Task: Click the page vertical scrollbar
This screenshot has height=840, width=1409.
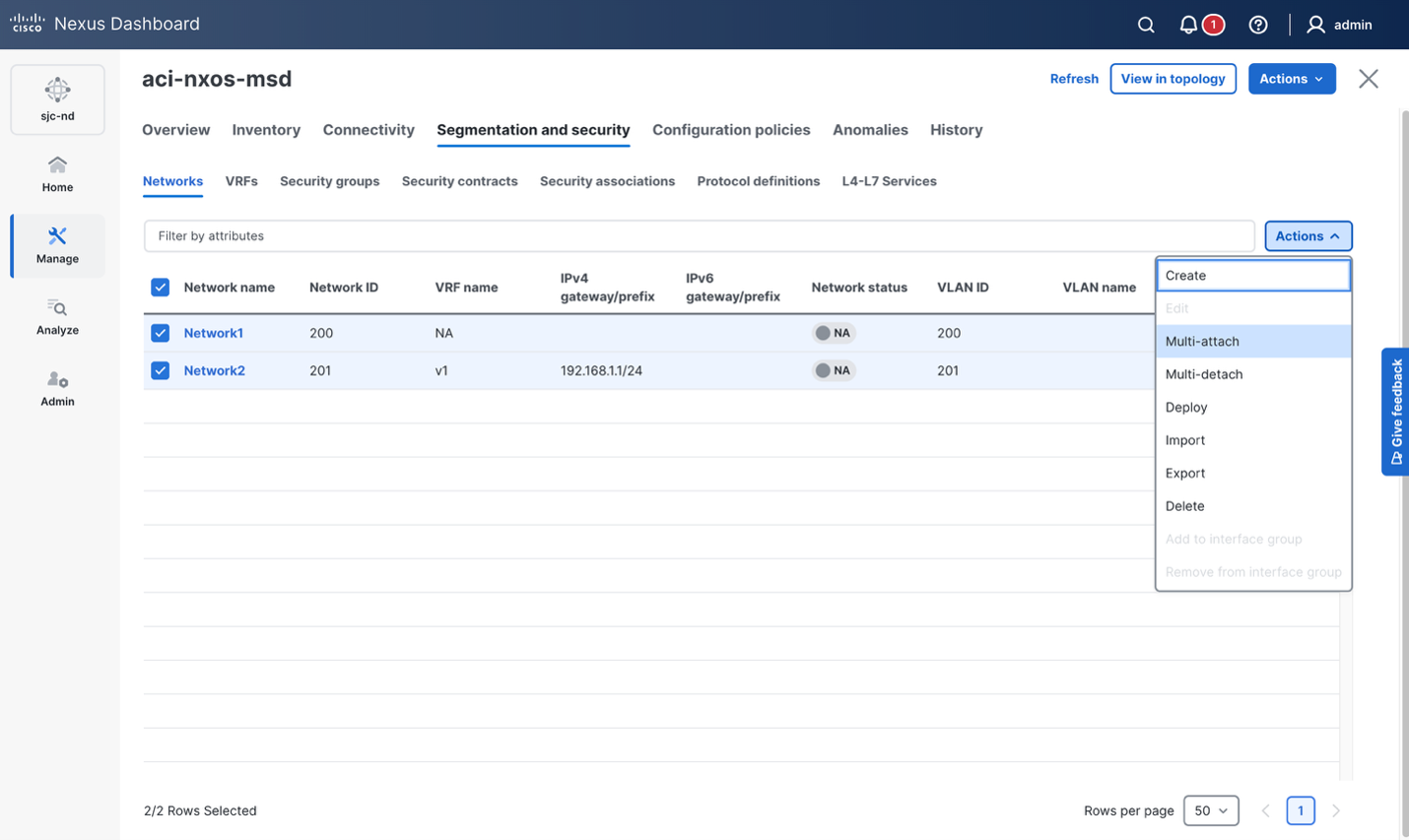Action: (1404, 473)
